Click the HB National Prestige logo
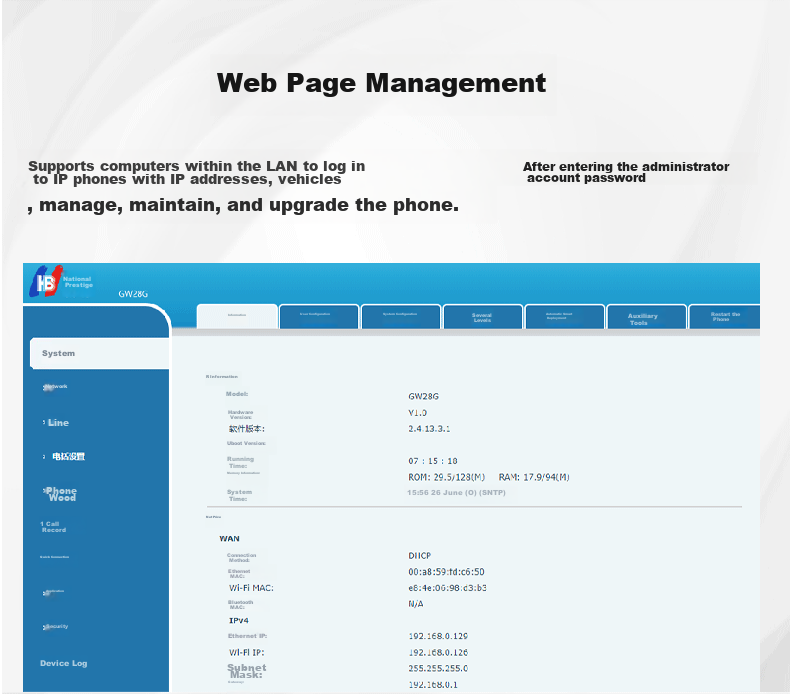 tap(61, 281)
